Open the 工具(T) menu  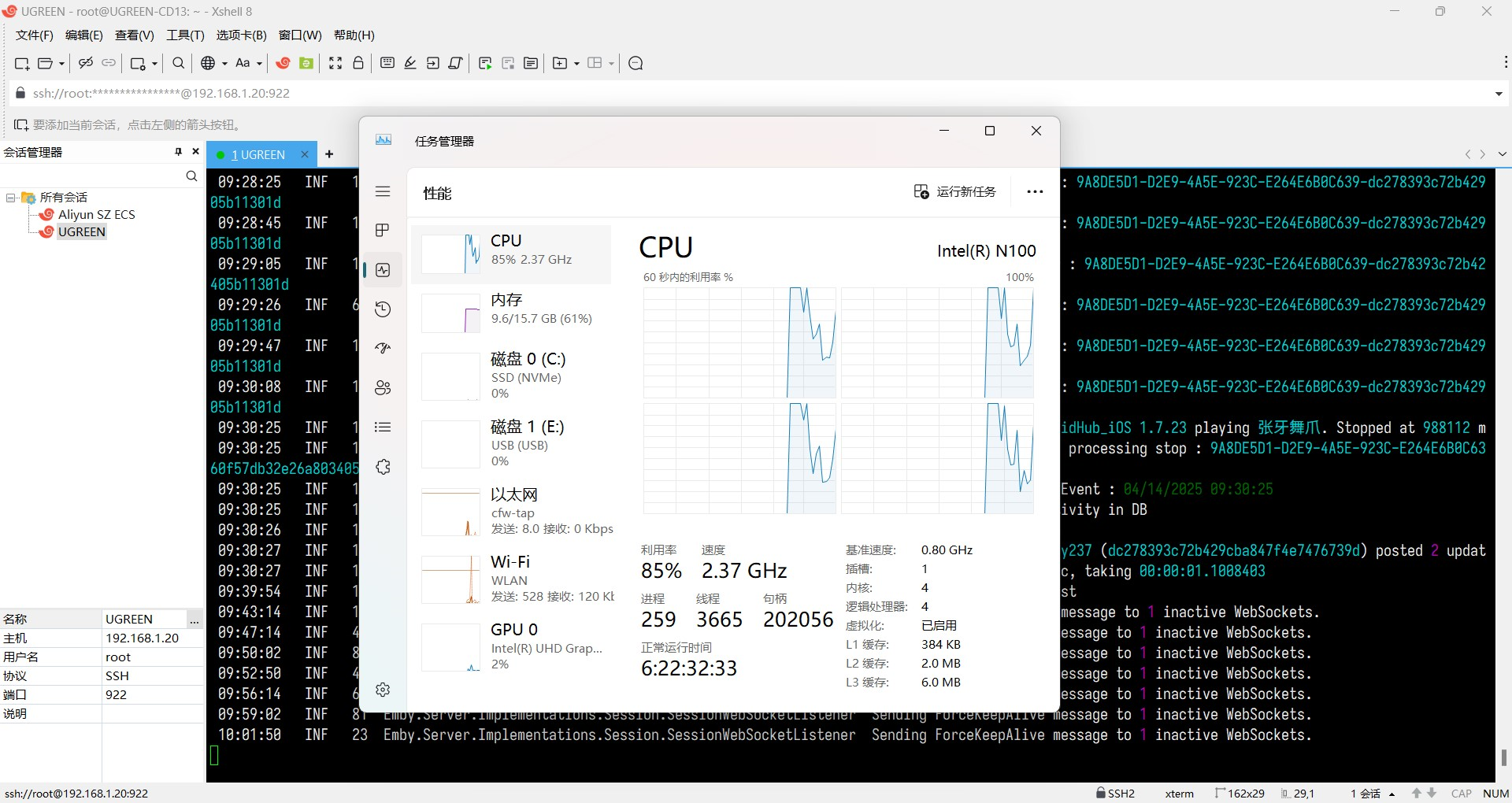click(x=185, y=35)
